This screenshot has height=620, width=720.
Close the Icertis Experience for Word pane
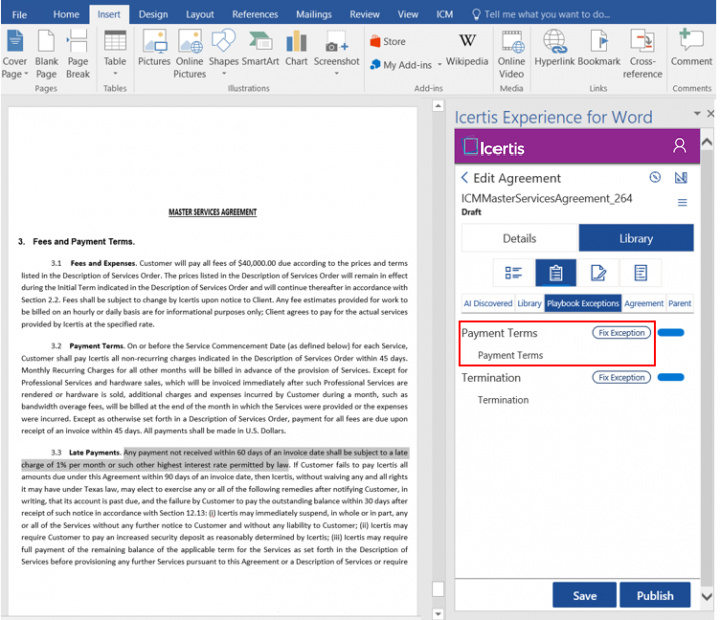tap(711, 113)
